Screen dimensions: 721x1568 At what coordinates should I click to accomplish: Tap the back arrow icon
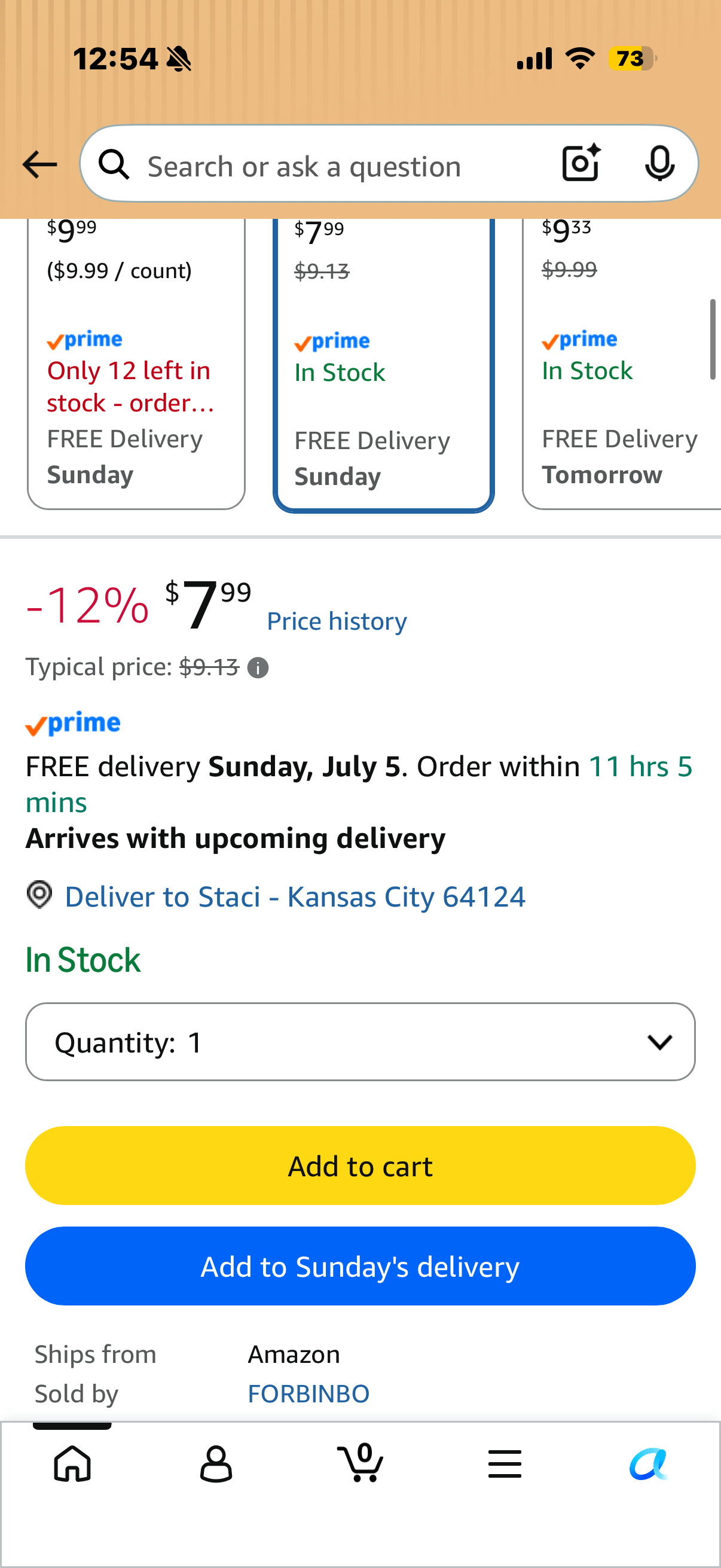pyautogui.click(x=39, y=165)
